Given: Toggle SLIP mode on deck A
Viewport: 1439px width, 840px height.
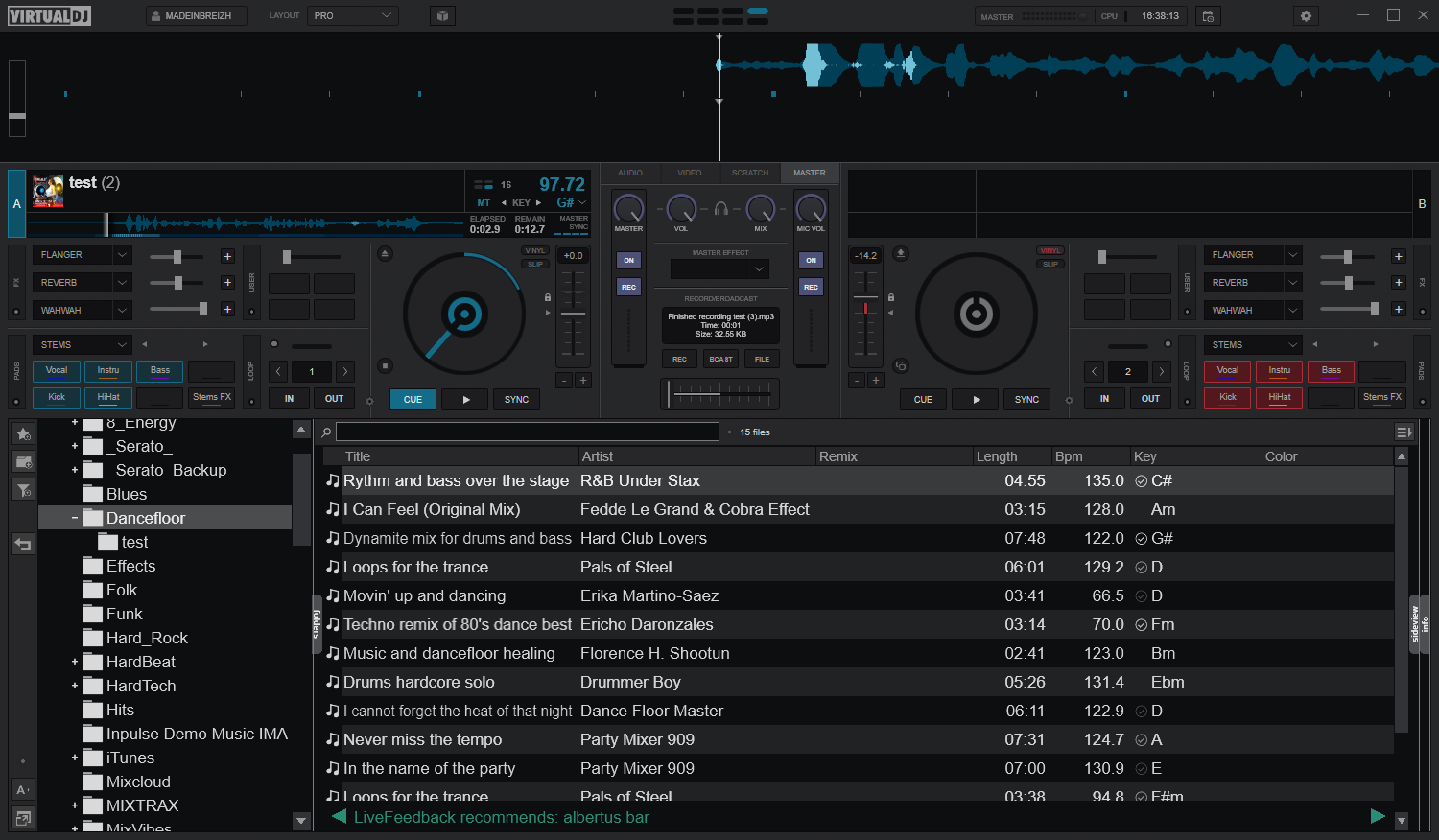Looking at the screenshot, I should pos(534,264).
